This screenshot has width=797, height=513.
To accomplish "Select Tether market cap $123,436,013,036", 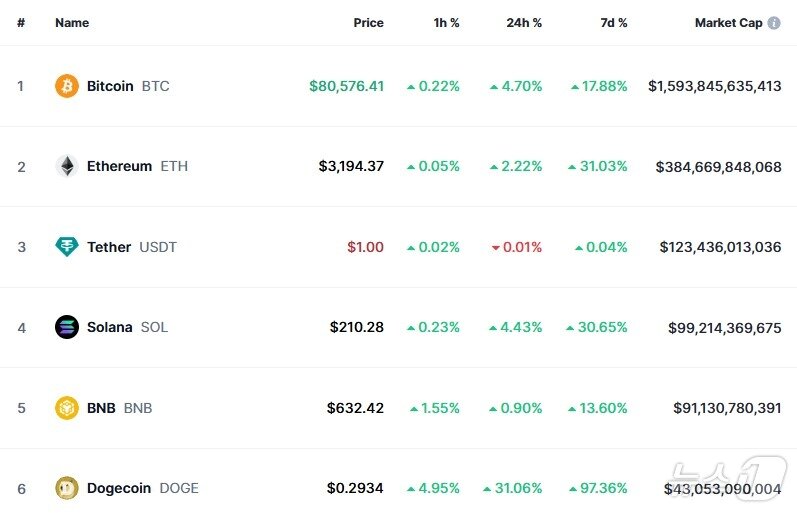I will (720, 247).
